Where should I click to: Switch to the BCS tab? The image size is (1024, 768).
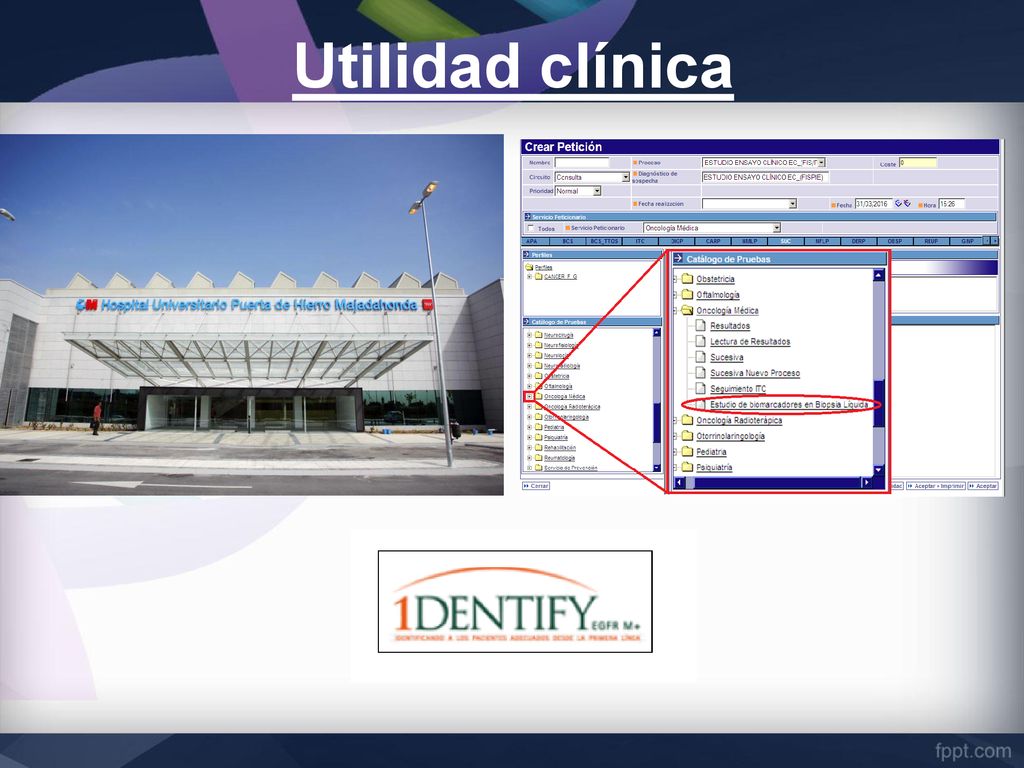[568, 241]
